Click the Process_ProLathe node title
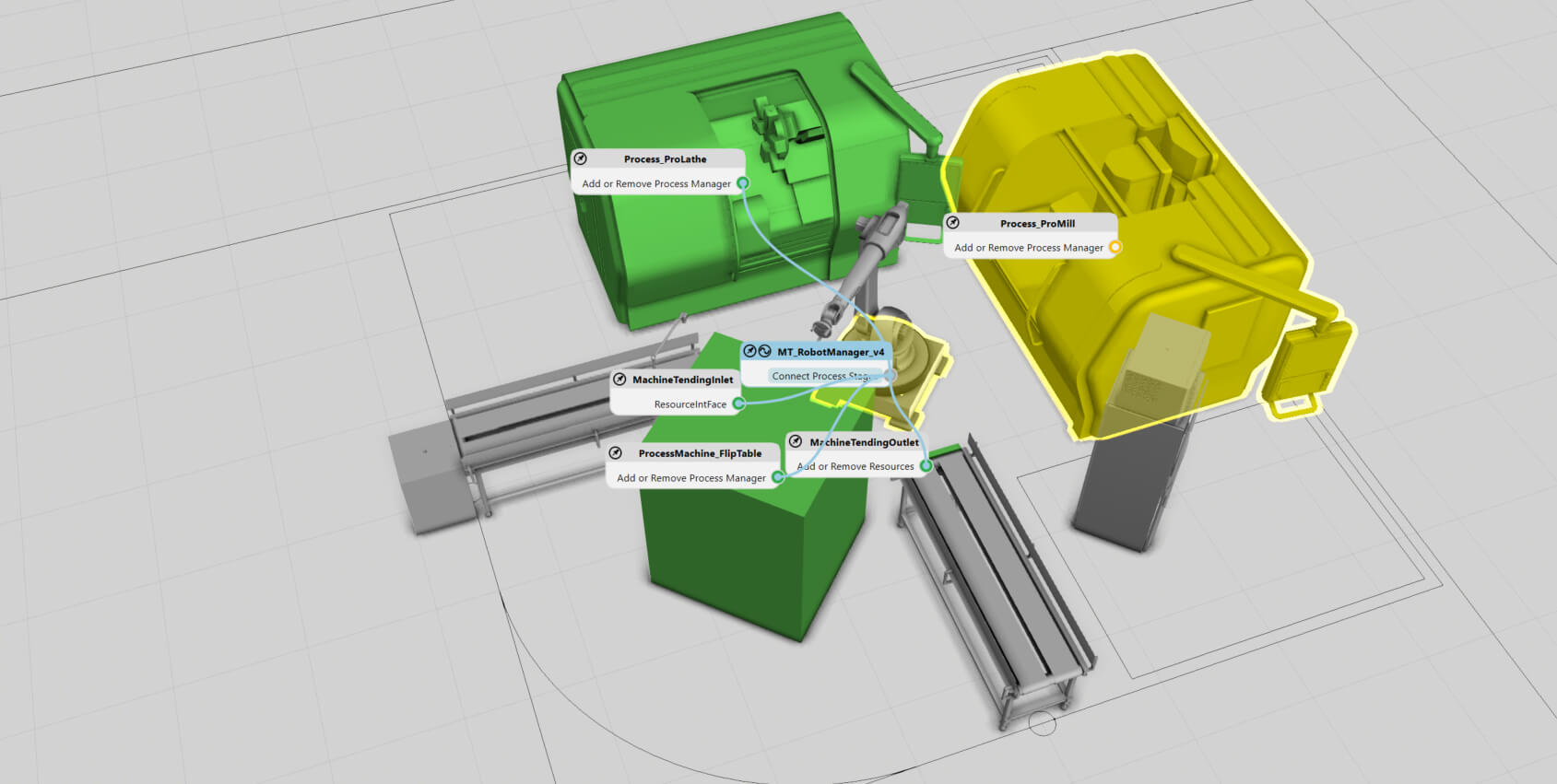The width and height of the screenshot is (1557, 784). click(x=665, y=159)
